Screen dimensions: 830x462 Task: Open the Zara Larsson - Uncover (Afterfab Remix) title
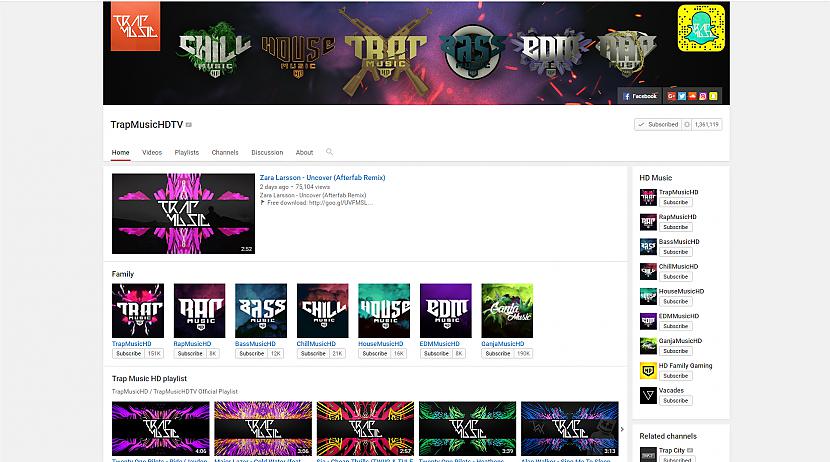click(322, 178)
